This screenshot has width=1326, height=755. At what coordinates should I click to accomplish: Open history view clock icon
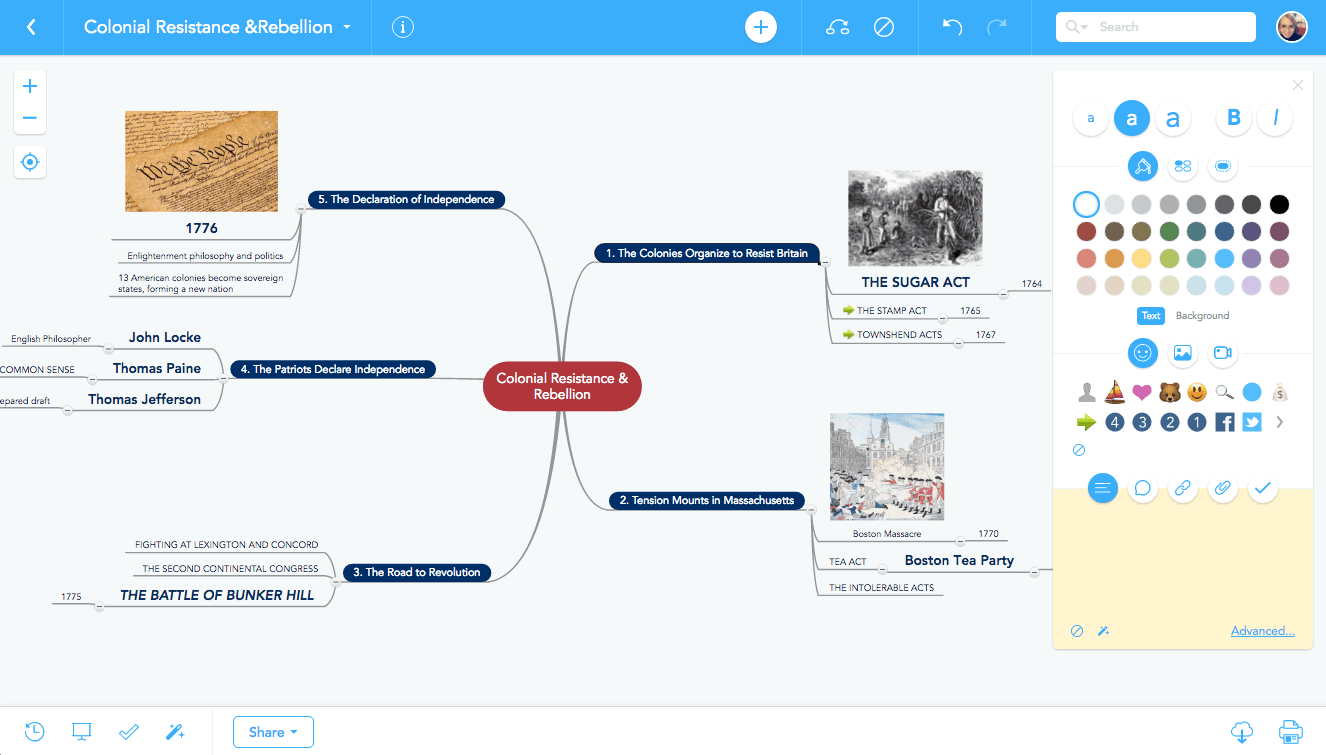34,731
